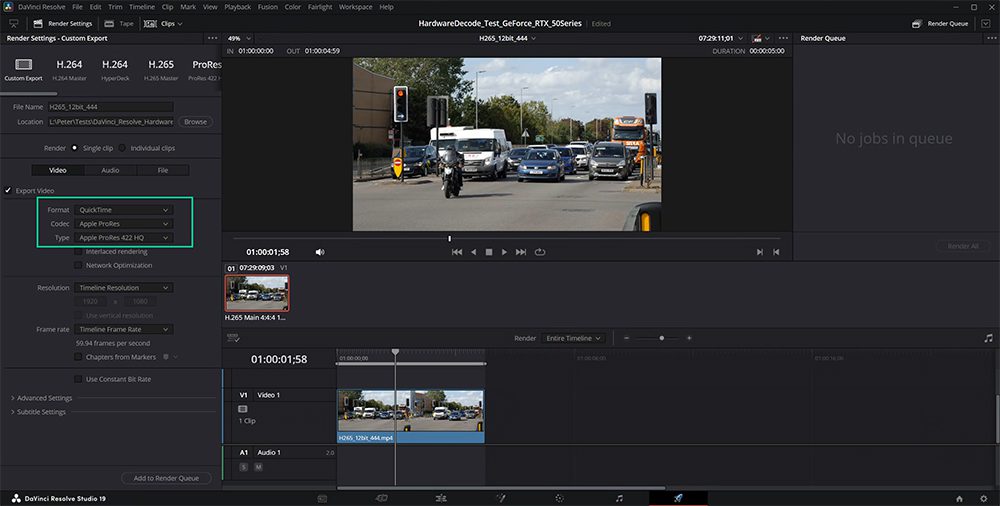The image size is (1000, 506).
Task: Click timeline view options icon
Action: [233, 338]
